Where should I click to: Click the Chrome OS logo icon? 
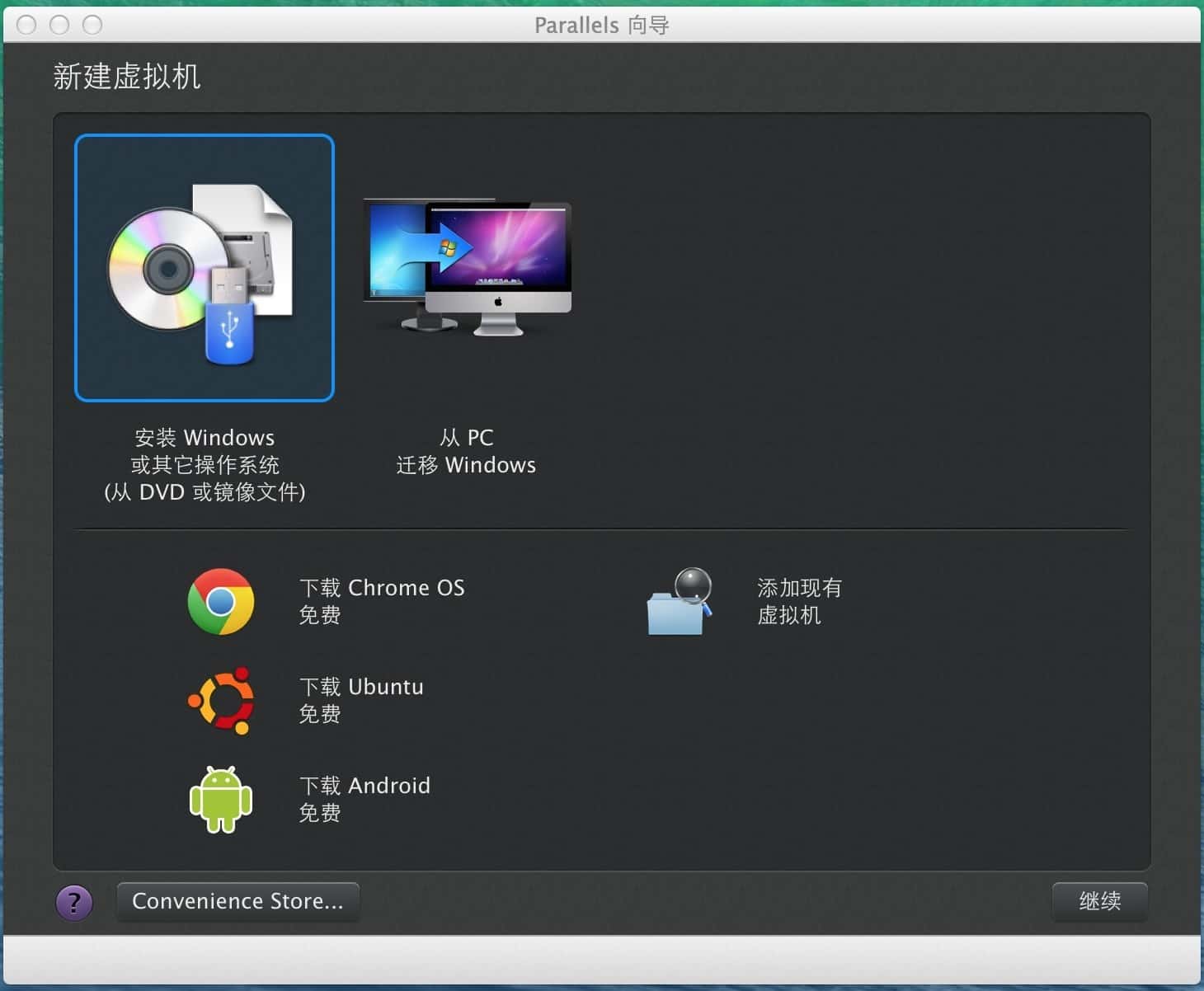221,601
